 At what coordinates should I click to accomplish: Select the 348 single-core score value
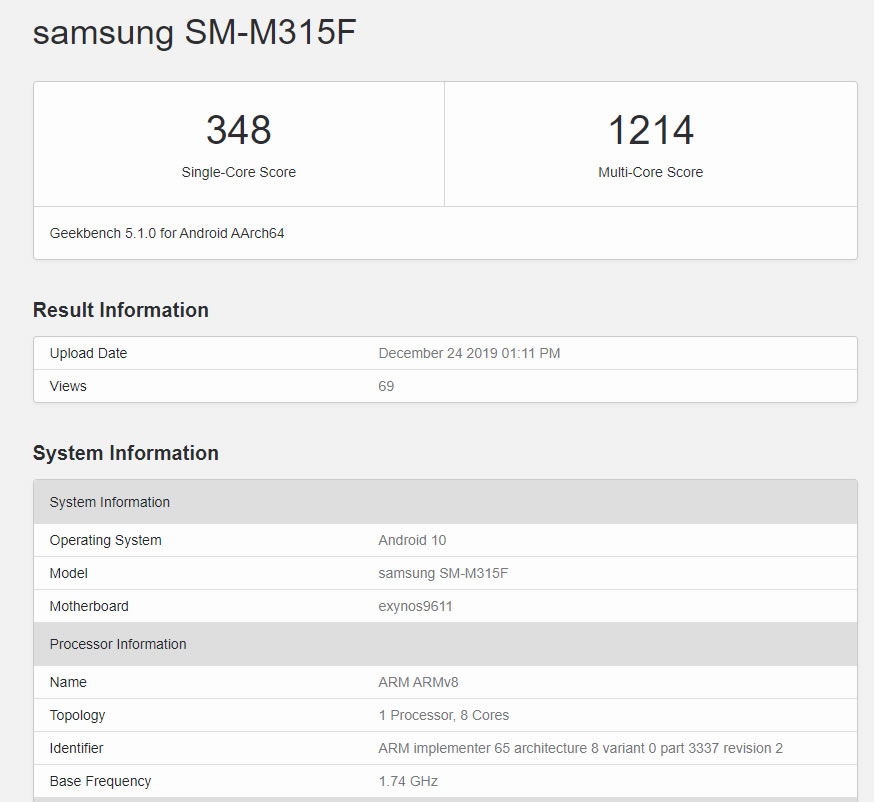click(x=239, y=130)
